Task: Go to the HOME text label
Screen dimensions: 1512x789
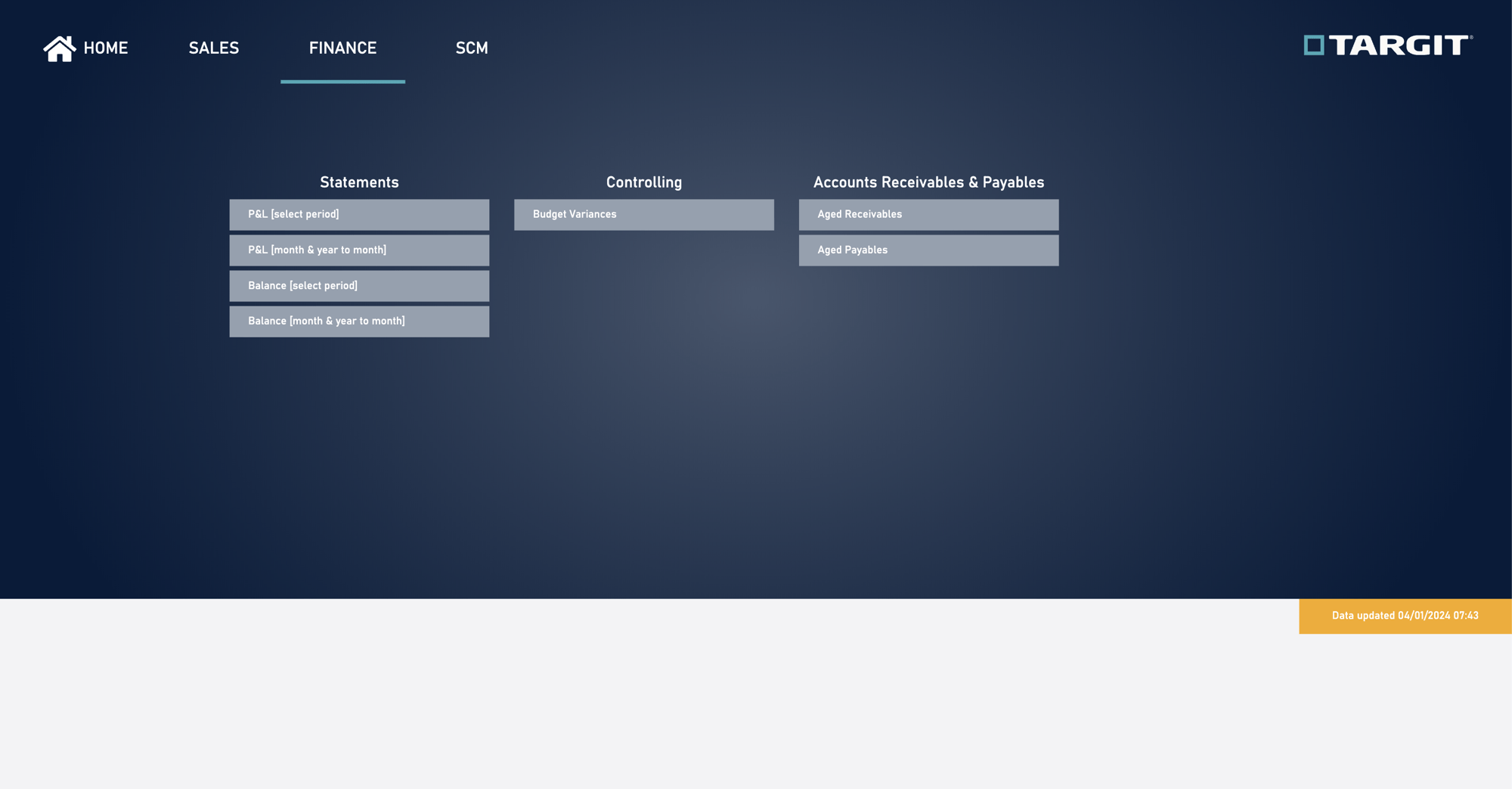Action: click(106, 48)
